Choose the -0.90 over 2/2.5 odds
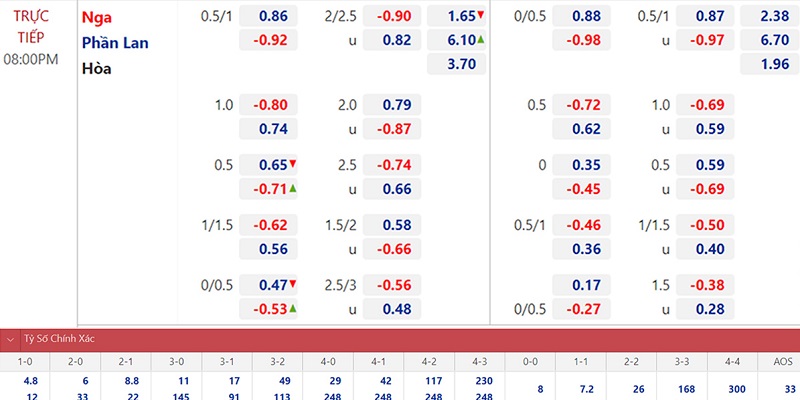Viewport: 800px width, 400px height. coord(392,16)
